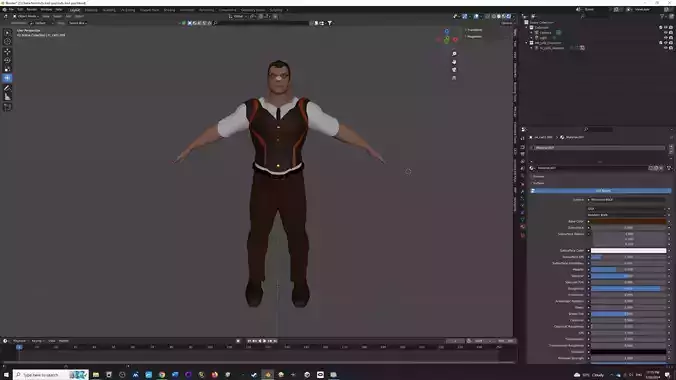Screen dimensions: 676x380
Task: Expand the Camera item in outliner
Action: click(532, 33)
